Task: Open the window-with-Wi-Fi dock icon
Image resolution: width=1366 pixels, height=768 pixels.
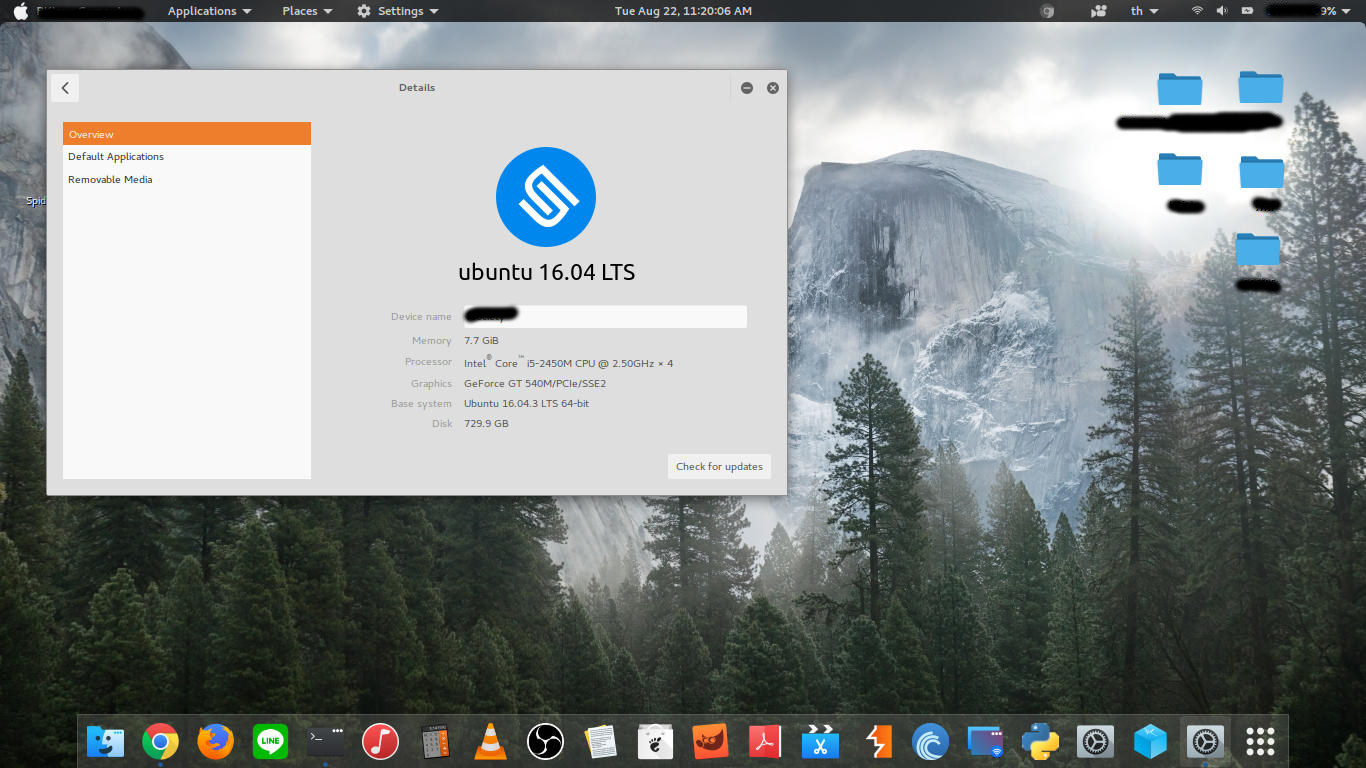Action: 986,742
